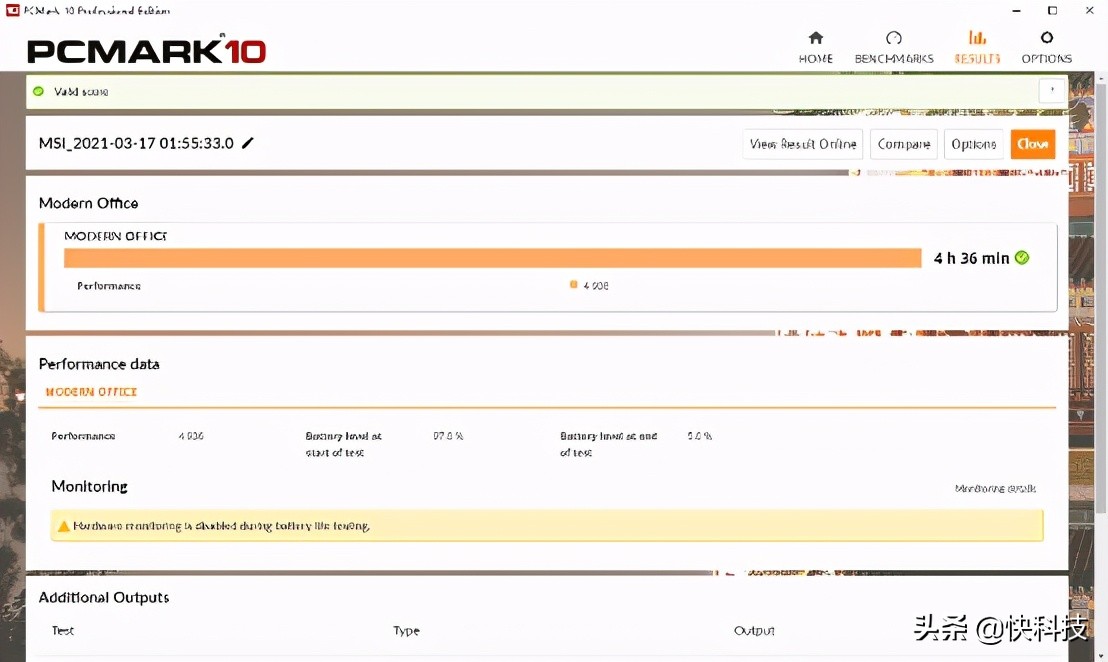Click the '4 h 36 min' battery life result
Screen dimensions: 1108x662
coord(972,259)
